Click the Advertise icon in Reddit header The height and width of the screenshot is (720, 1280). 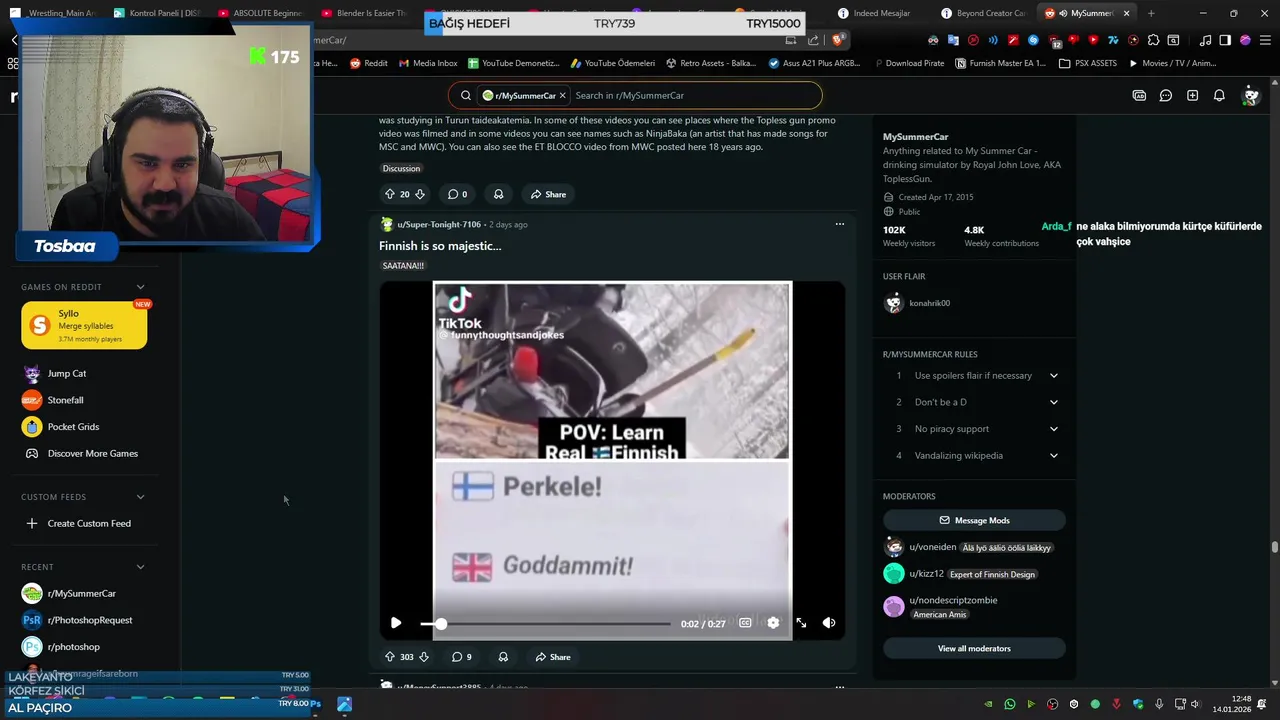(x=1139, y=95)
